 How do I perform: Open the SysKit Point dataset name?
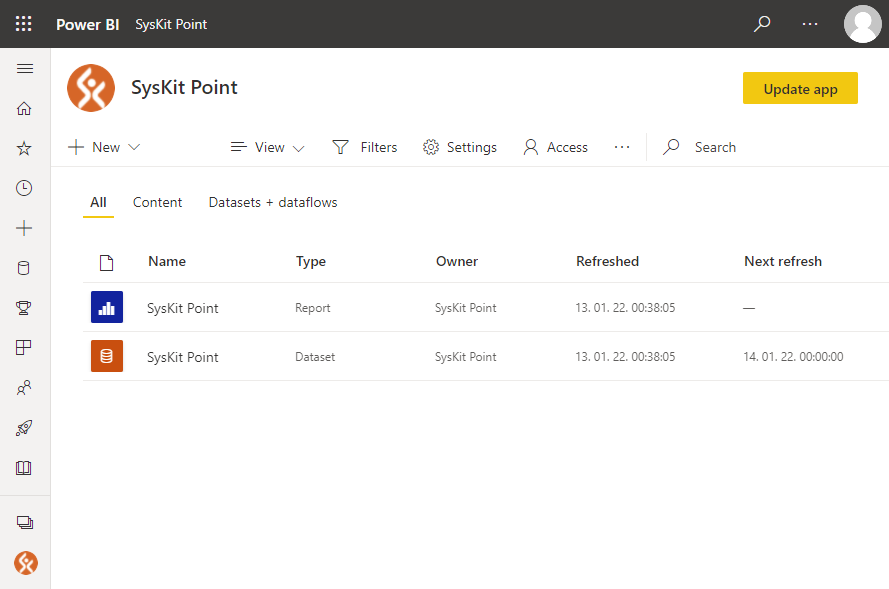pyautogui.click(x=183, y=357)
